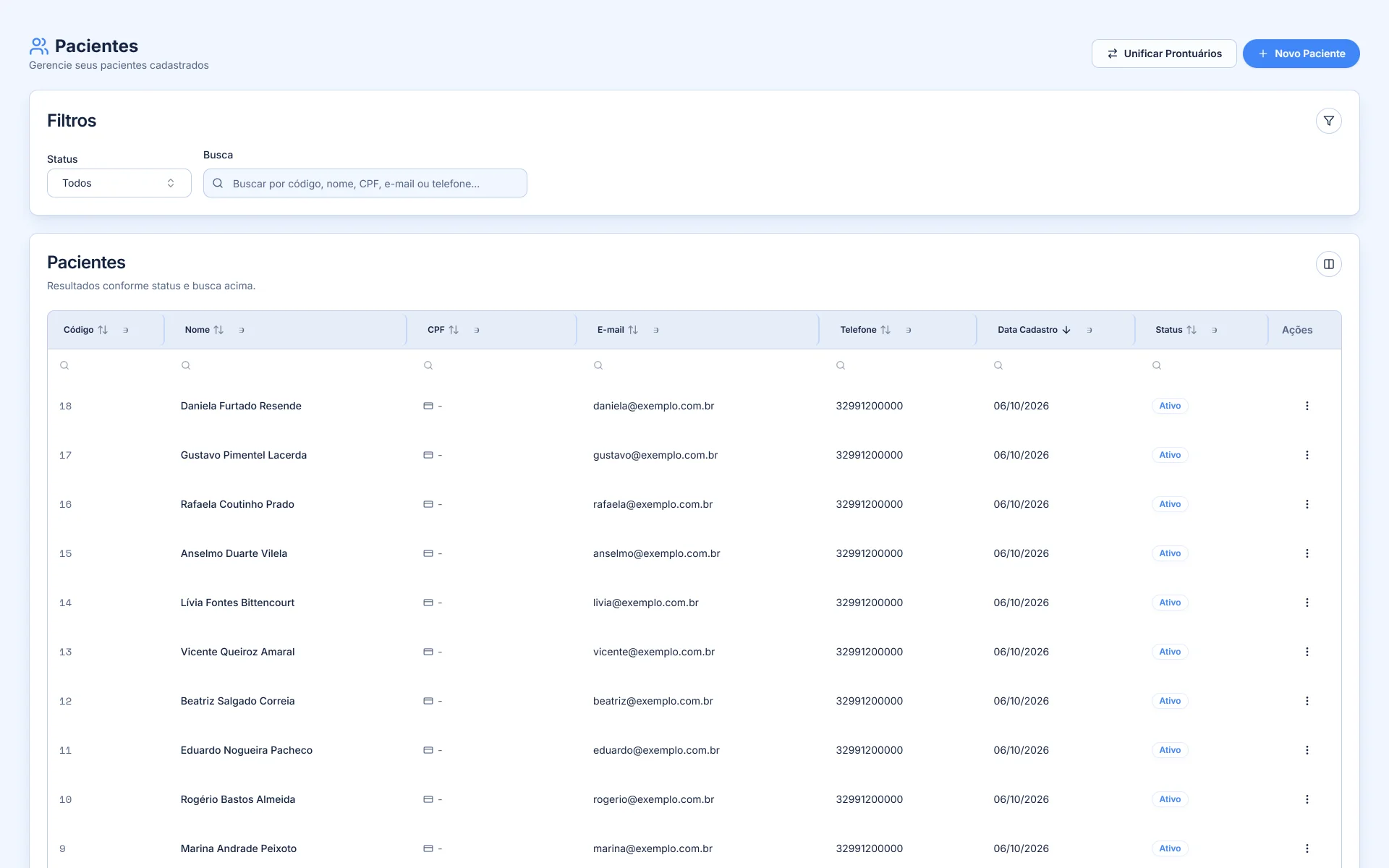Open actions menu for Beatriz Salgado Correia
The width and height of the screenshot is (1389, 868).
tap(1307, 701)
